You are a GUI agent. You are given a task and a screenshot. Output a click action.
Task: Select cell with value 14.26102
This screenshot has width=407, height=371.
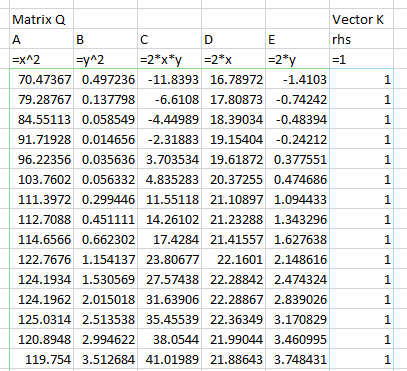click(169, 219)
